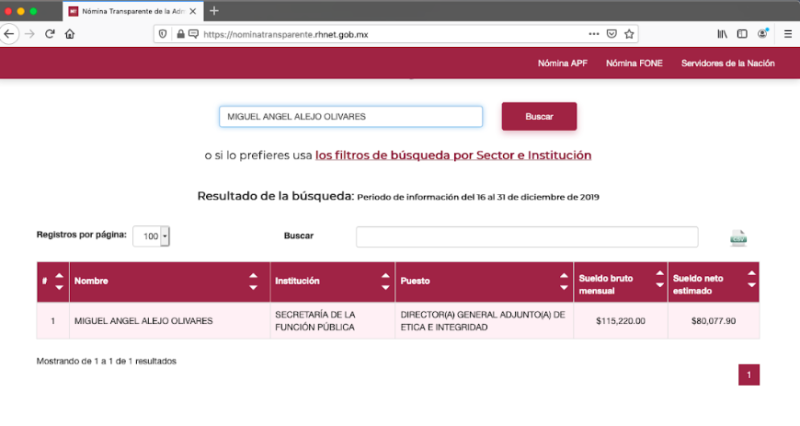Expand the Registros por página dropdown
This screenshot has height=426, width=800.
(x=151, y=236)
